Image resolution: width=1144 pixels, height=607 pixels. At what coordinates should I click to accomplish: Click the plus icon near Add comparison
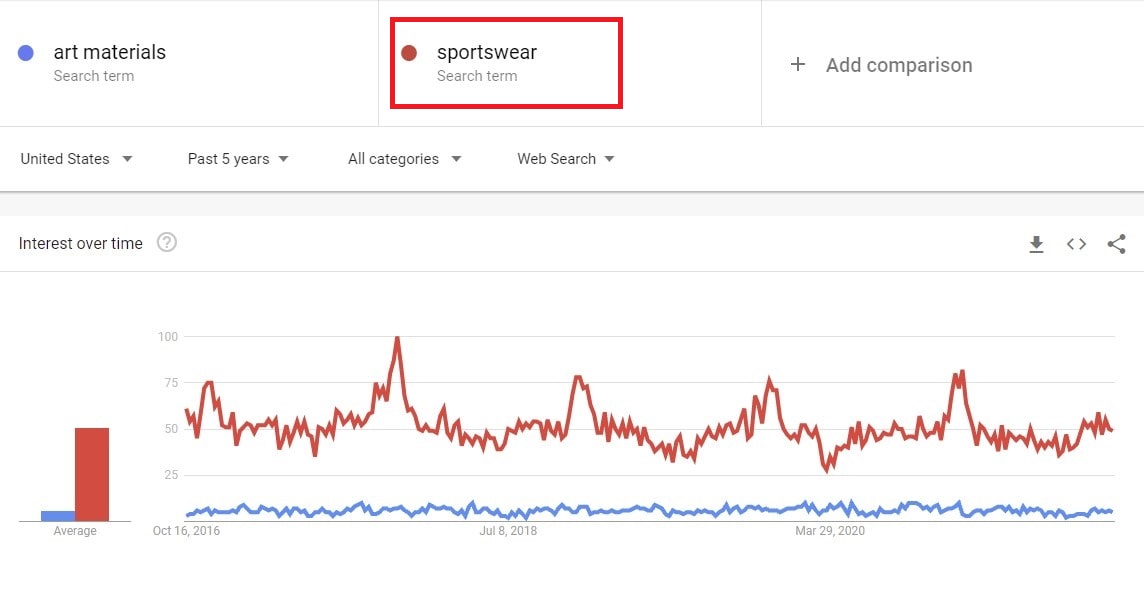click(x=798, y=64)
